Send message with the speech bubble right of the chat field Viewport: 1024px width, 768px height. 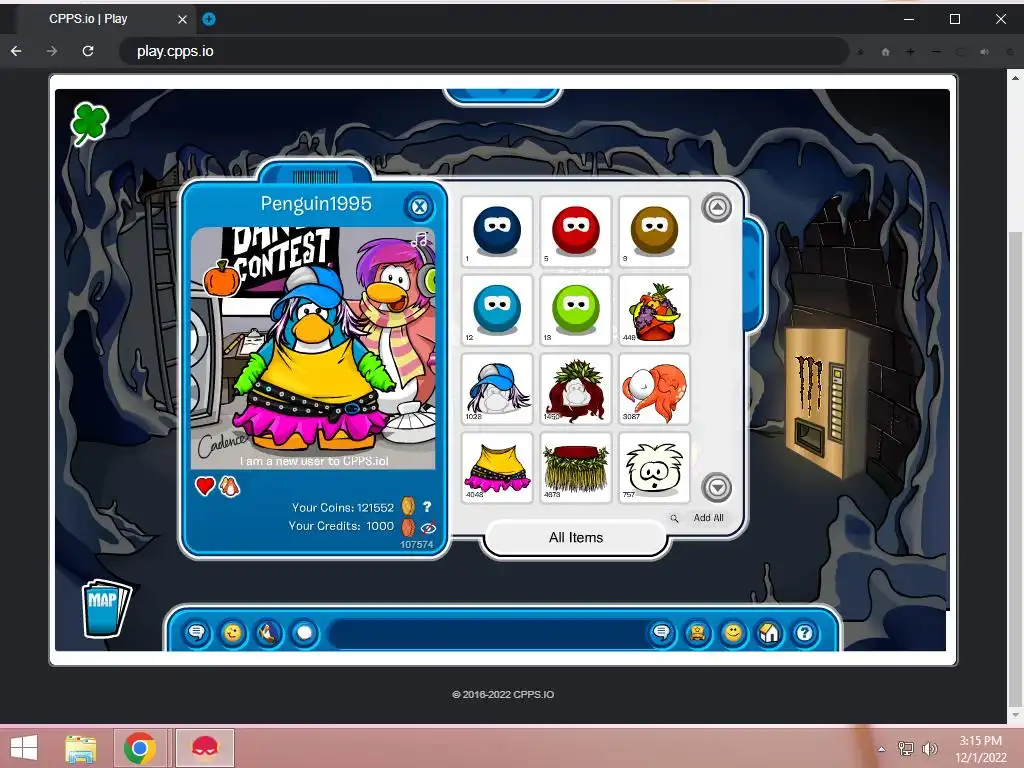pyautogui.click(x=662, y=633)
